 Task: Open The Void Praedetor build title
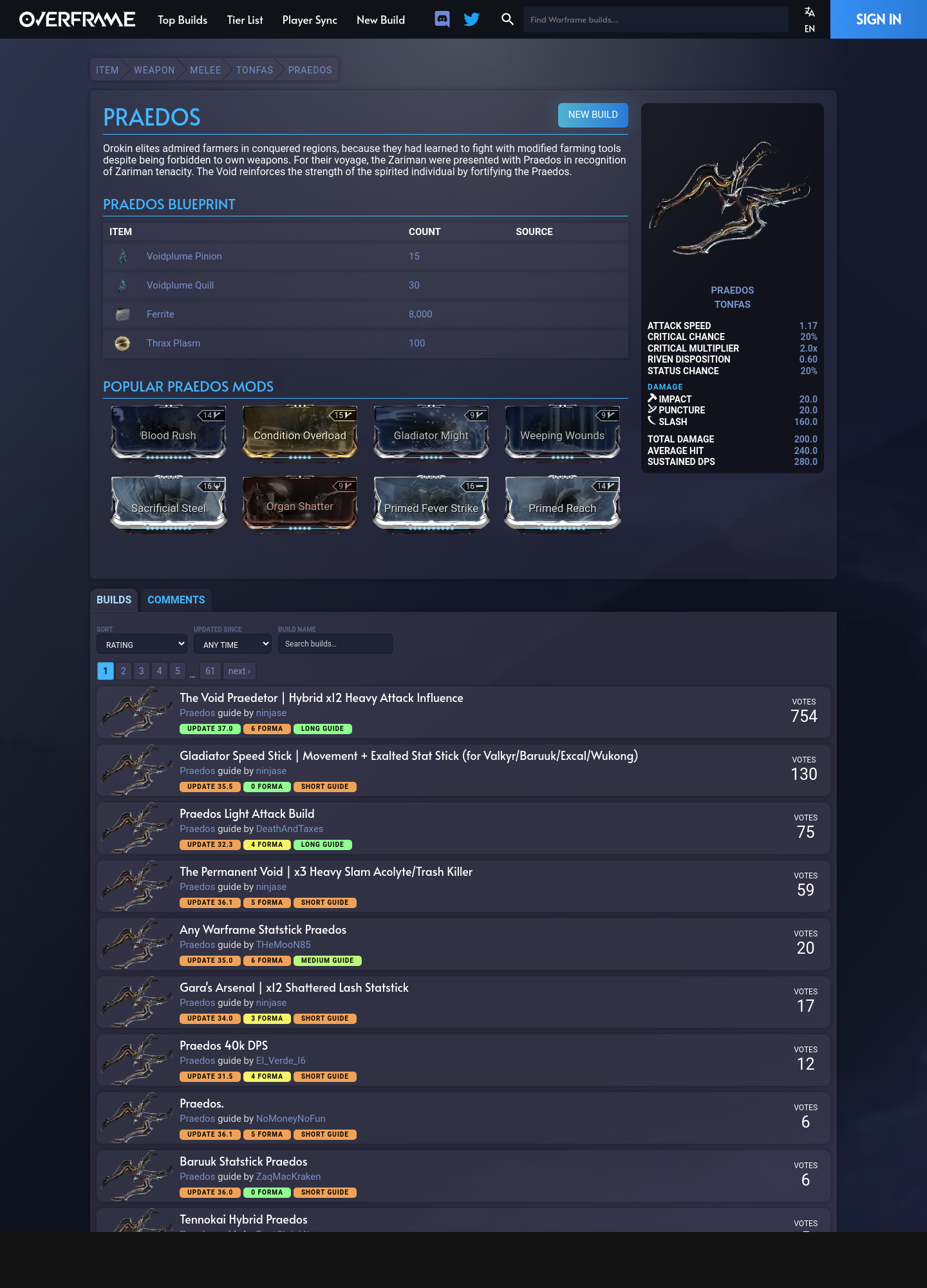point(321,698)
